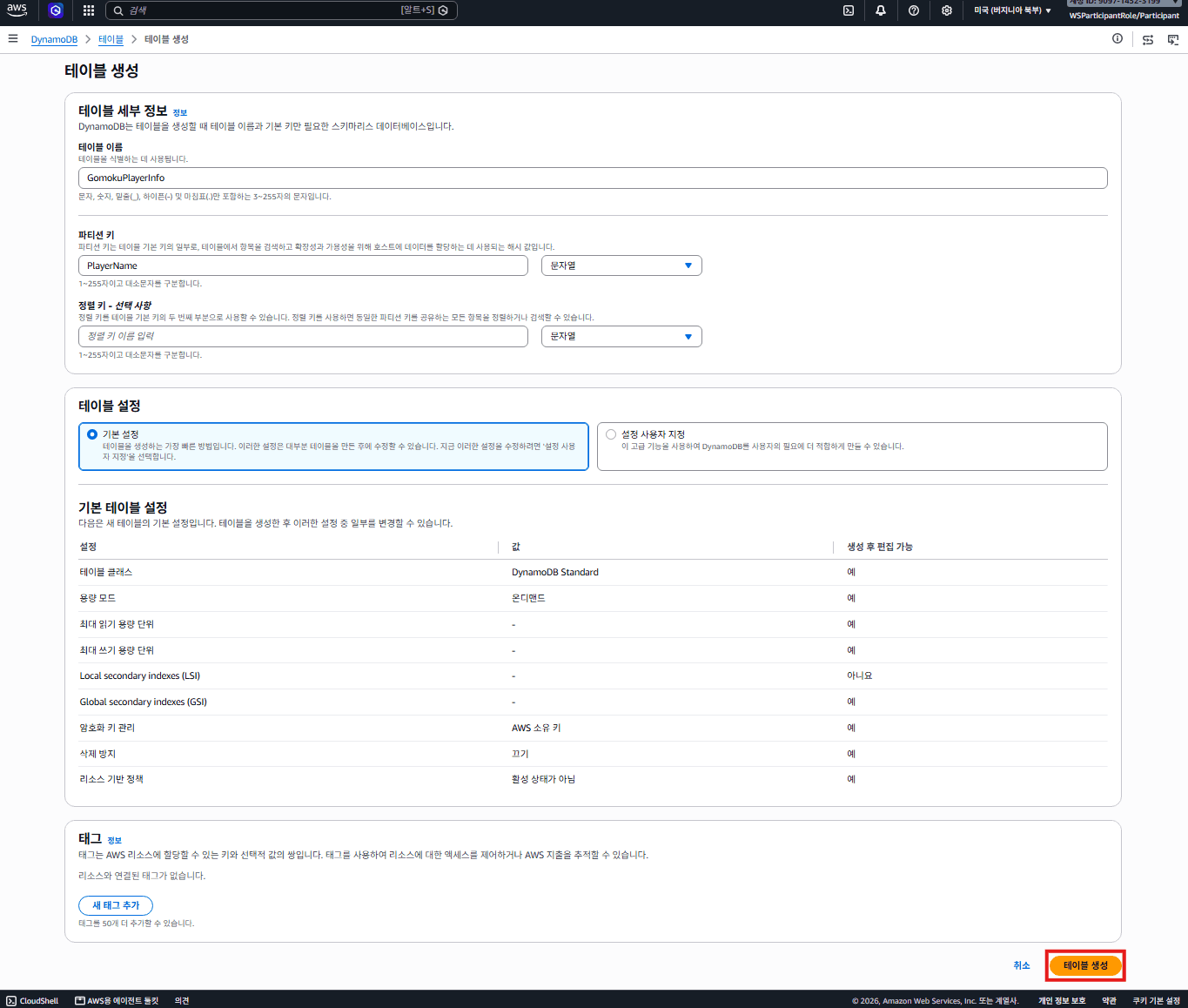The width and height of the screenshot is (1188, 1008).
Task: Open the info panel icon below the top bar
Action: tap(1118, 39)
